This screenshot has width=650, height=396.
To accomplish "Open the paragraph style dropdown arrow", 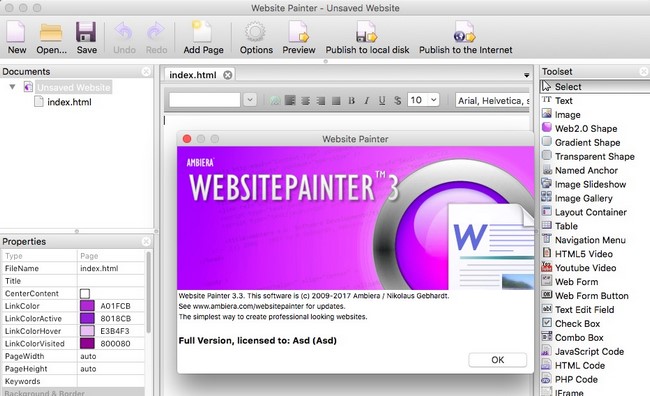I will click(x=250, y=100).
